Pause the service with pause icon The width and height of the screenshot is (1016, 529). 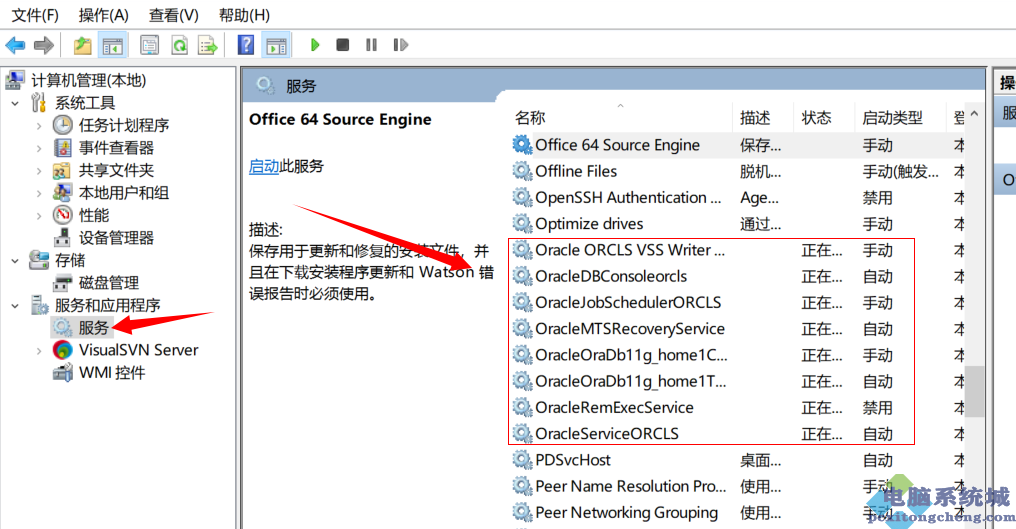tap(371, 45)
